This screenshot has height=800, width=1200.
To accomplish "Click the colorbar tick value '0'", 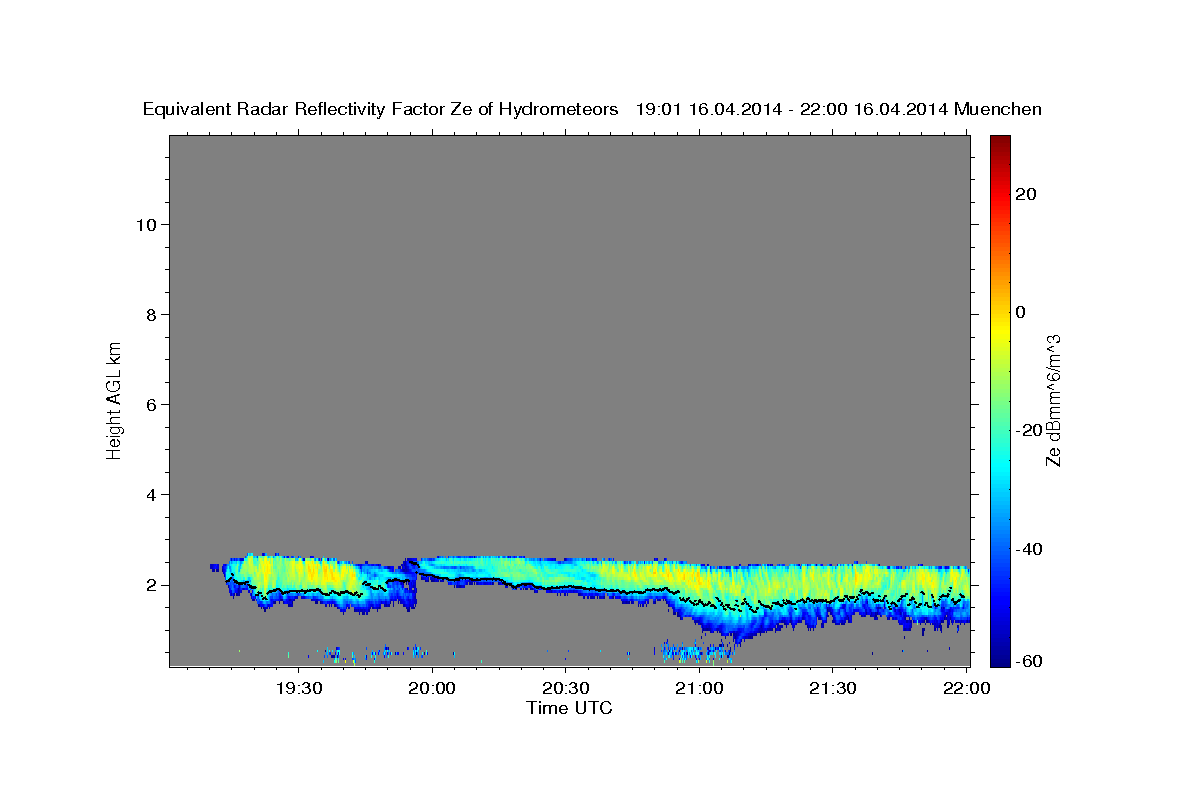I will (x=1020, y=312).
